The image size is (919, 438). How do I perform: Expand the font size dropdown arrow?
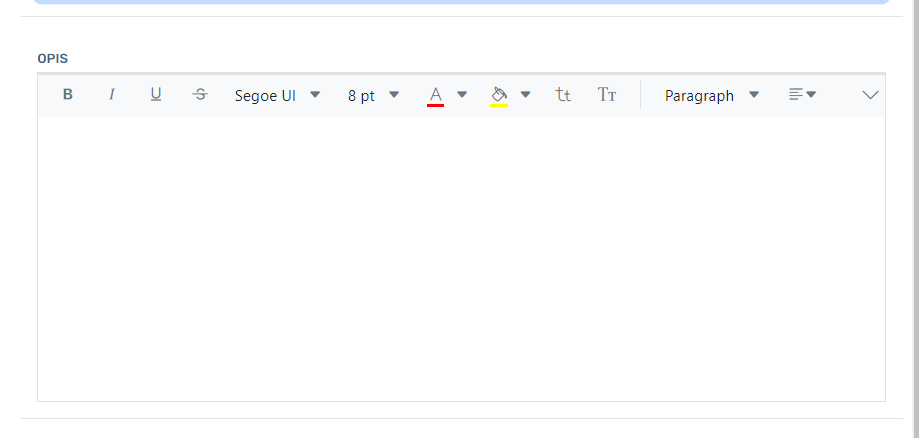pos(394,95)
